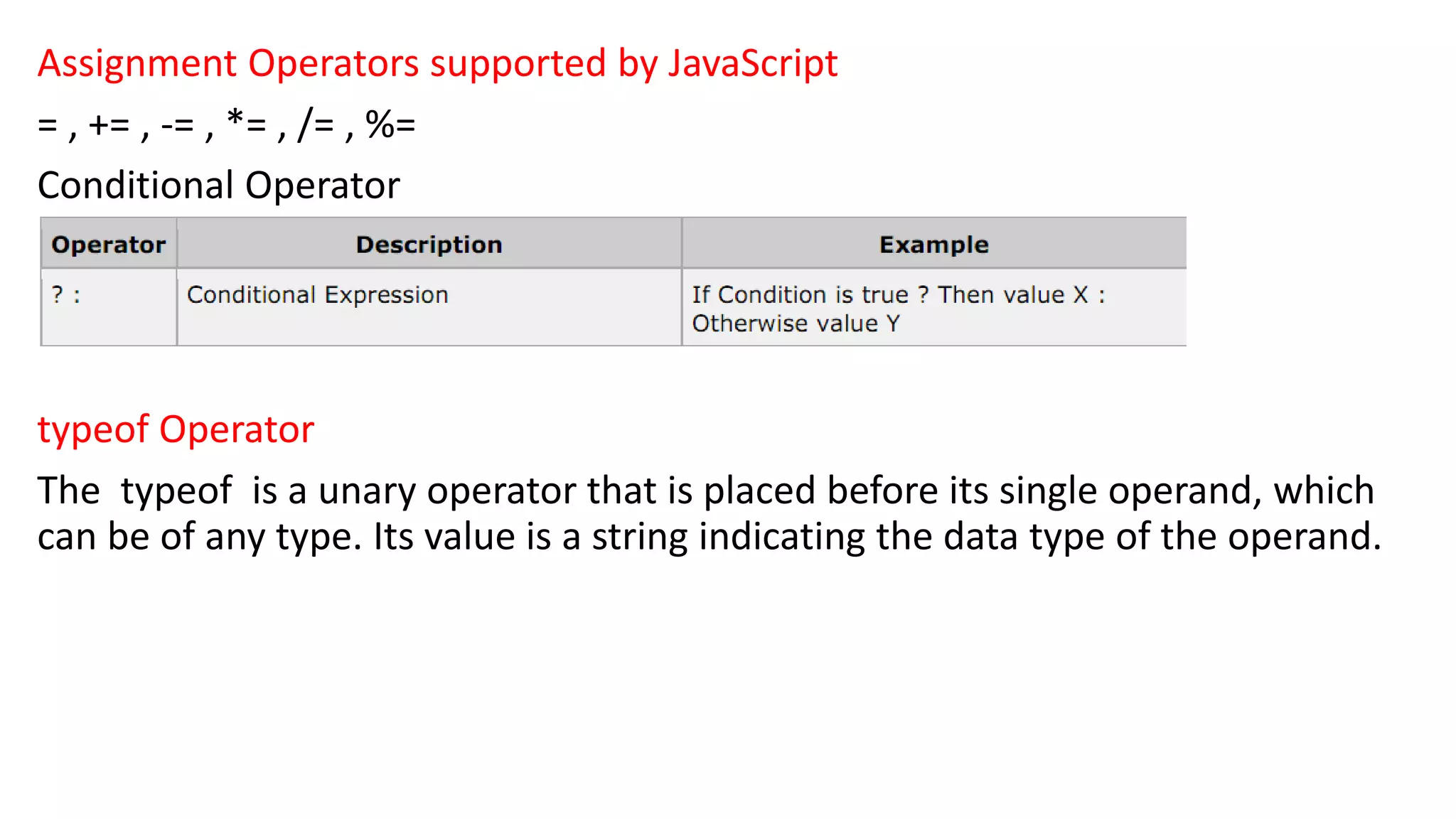
Task: Click the Description column header
Action: [x=429, y=245]
